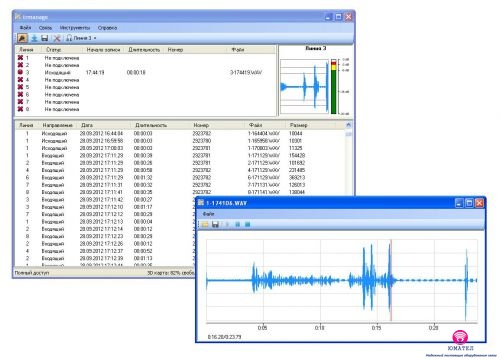500x360 pixels.
Task: Click the key access icon in main toolbar
Action: click(22, 38)
